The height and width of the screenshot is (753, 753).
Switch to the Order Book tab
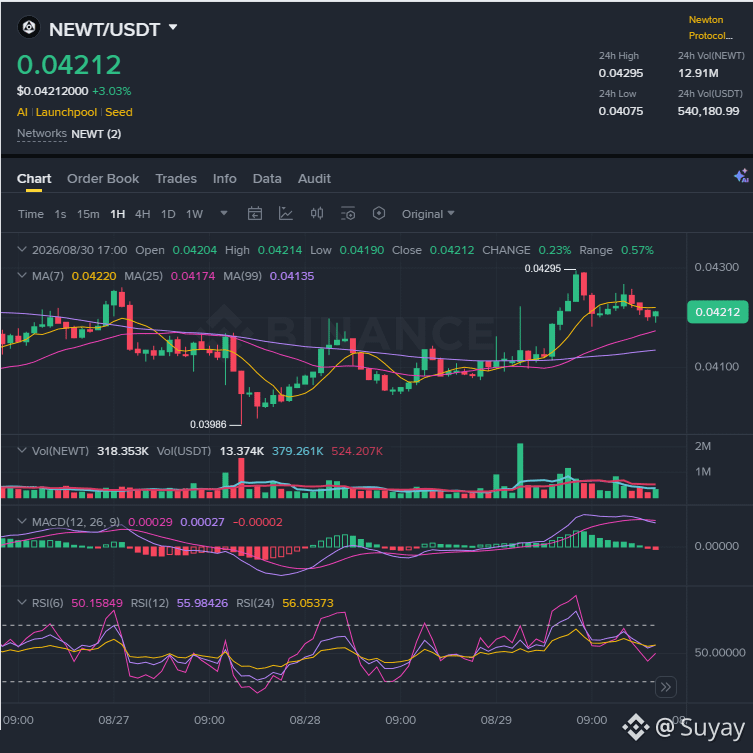tap(103, 179)
